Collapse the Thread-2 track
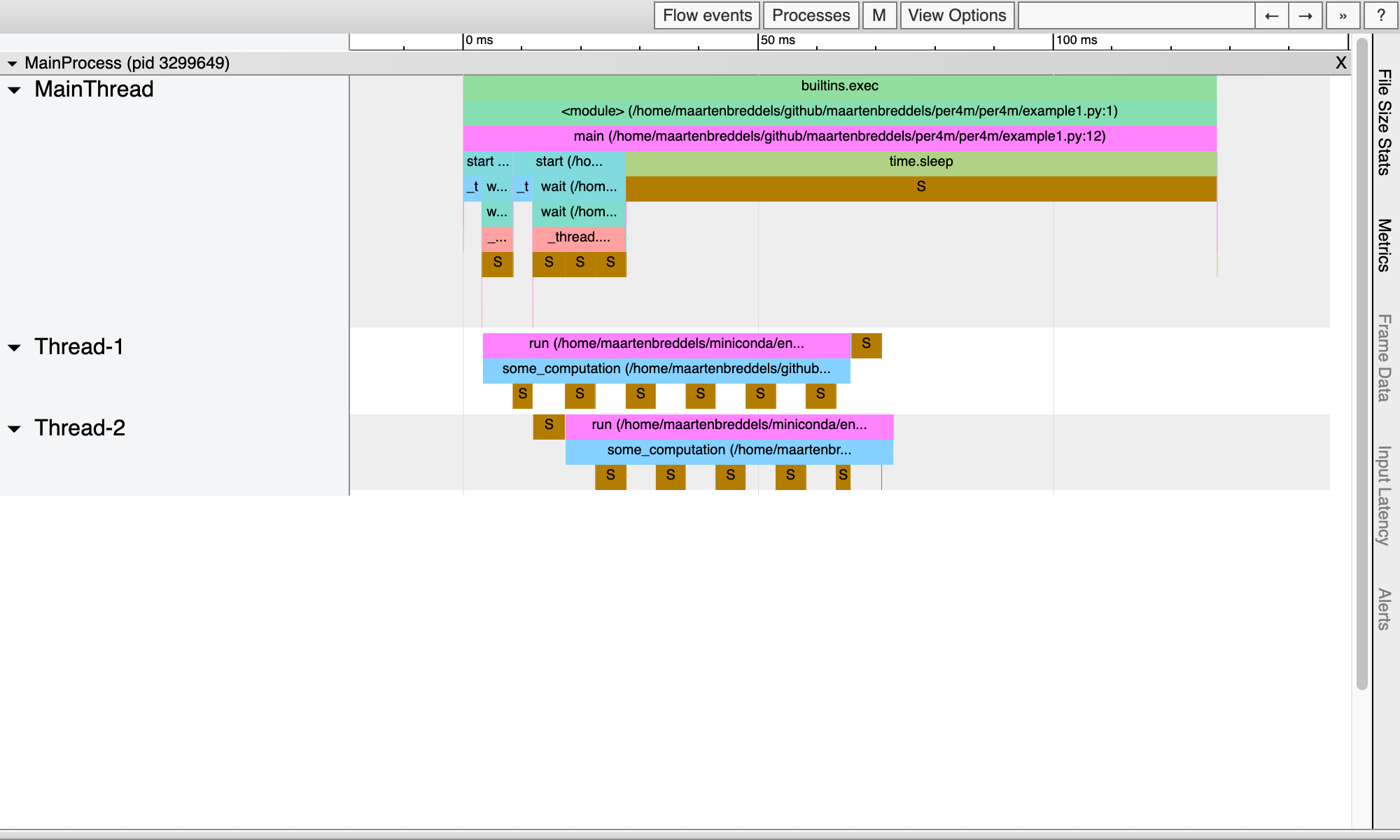This screenshot has width=1400, height=840. coord(14,429)
